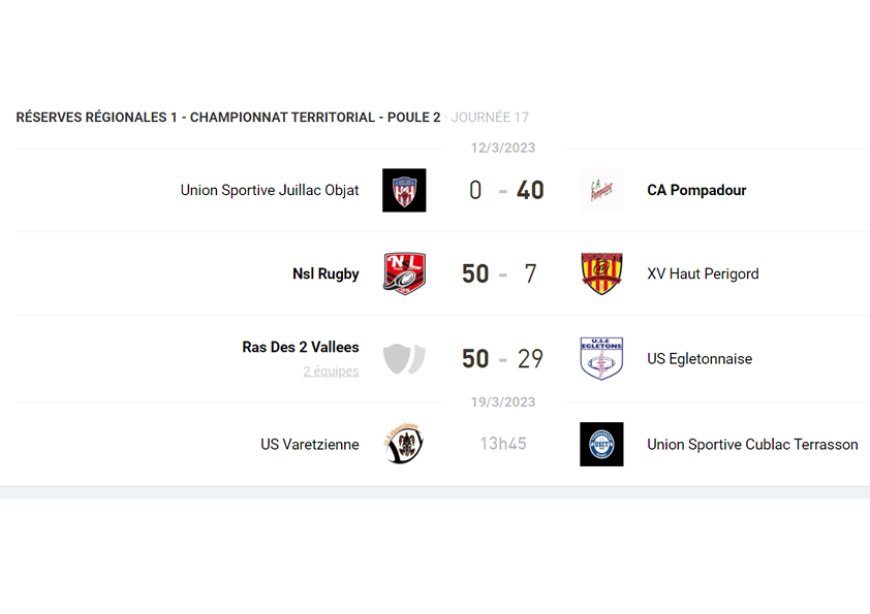Open the XV Haut Perigord team link
The image size is (870, 614).
[702, 274]
